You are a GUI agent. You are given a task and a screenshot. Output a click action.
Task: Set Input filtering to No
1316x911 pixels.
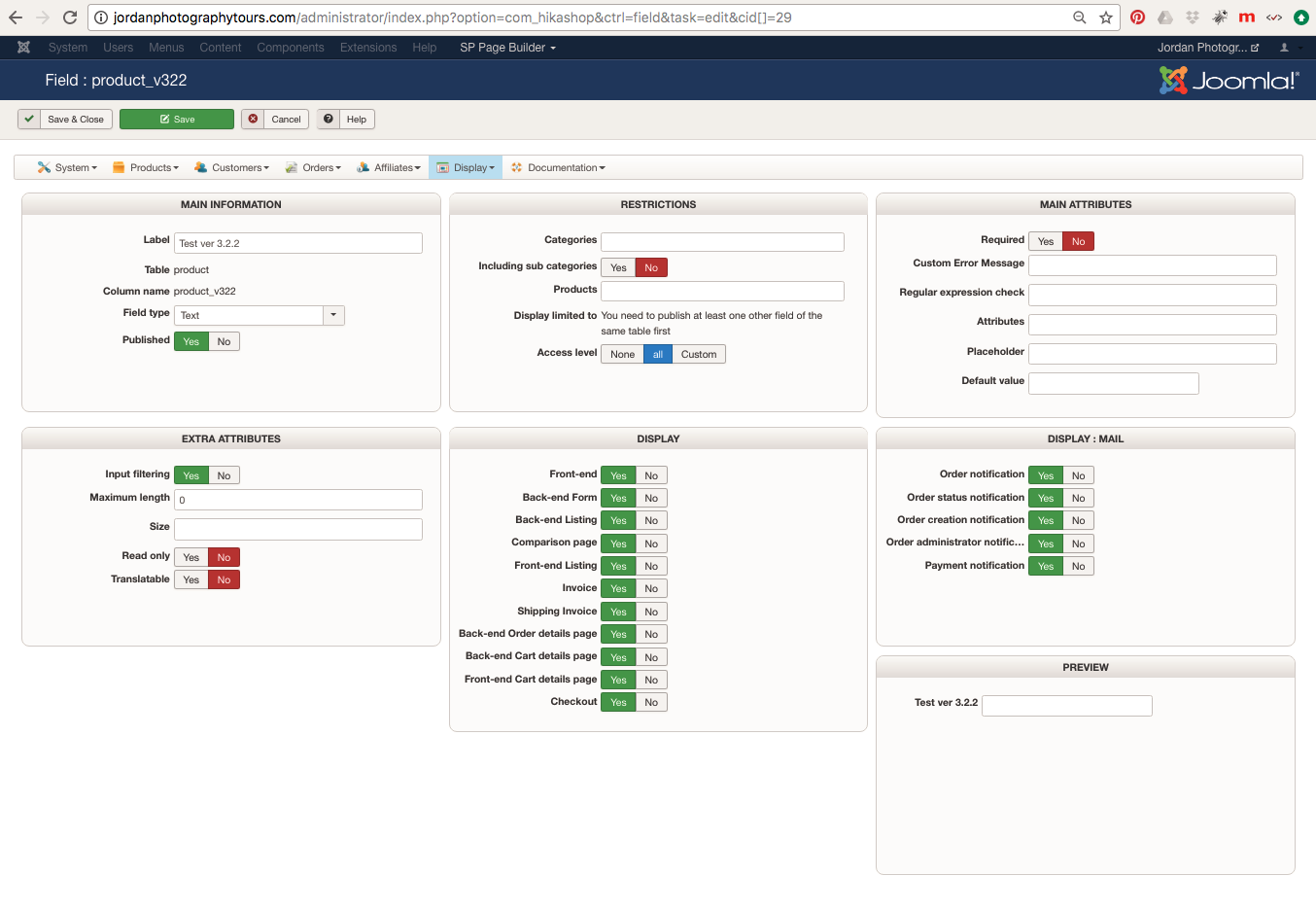click(224, 475)
